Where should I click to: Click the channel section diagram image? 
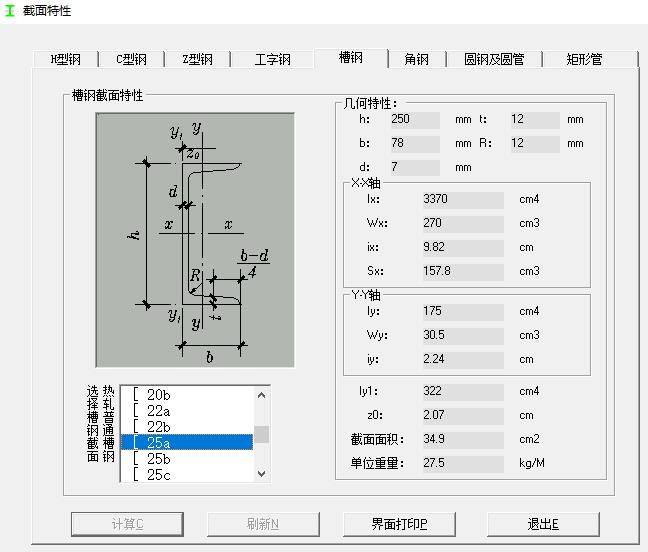coord(195,240)
